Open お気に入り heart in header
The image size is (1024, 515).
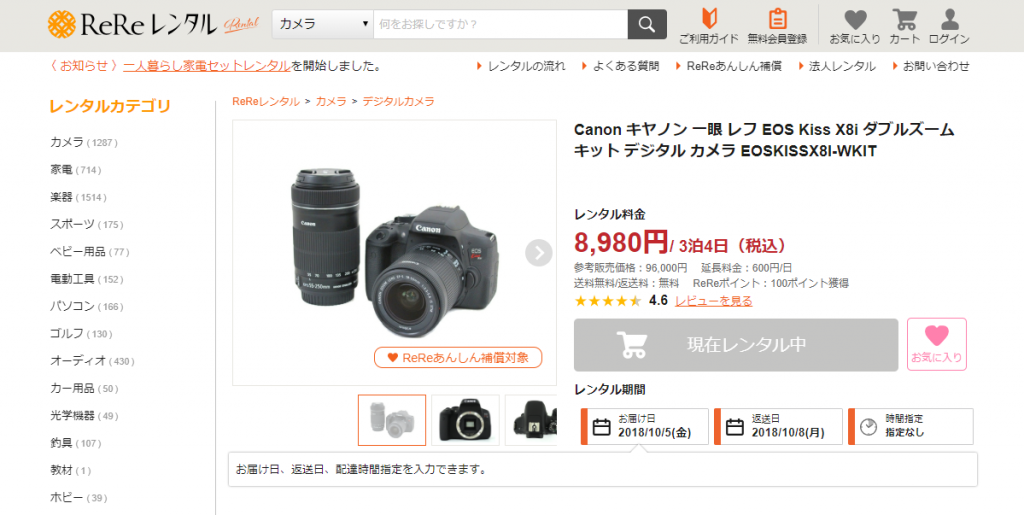pos(855,26)
